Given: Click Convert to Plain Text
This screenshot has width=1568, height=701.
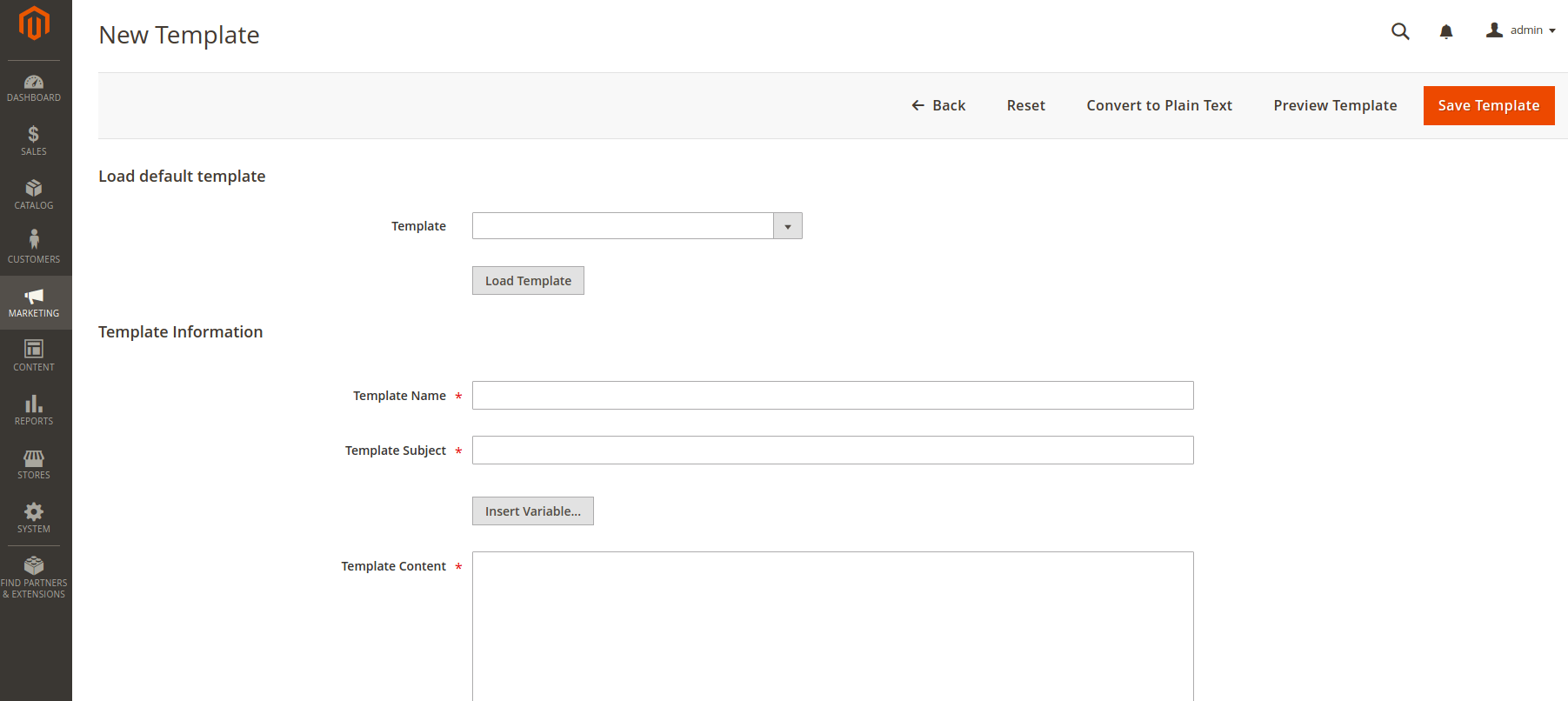Looking at the screenshot, I should [1159, 105].
